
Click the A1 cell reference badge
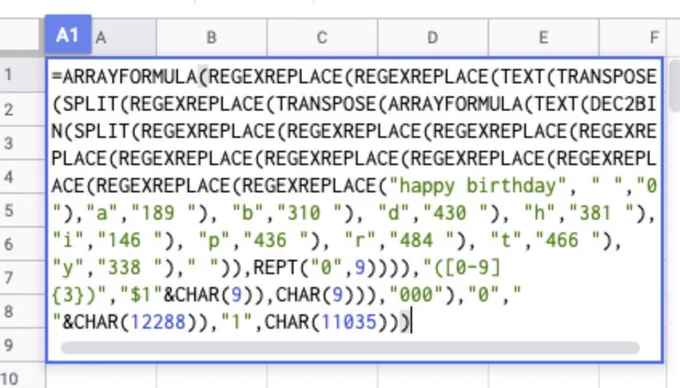68,35
